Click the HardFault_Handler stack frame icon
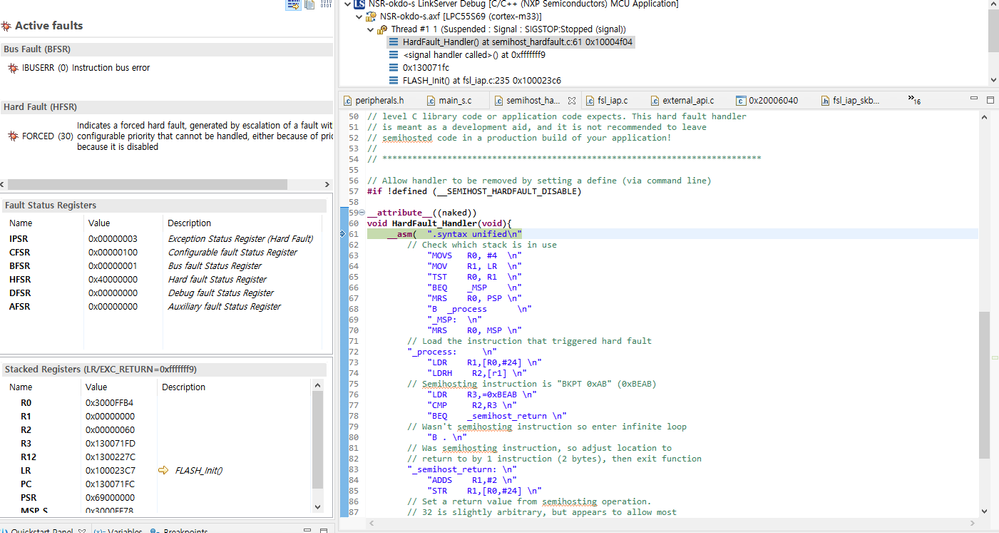999x533 pixels. (x=394, y=42)
